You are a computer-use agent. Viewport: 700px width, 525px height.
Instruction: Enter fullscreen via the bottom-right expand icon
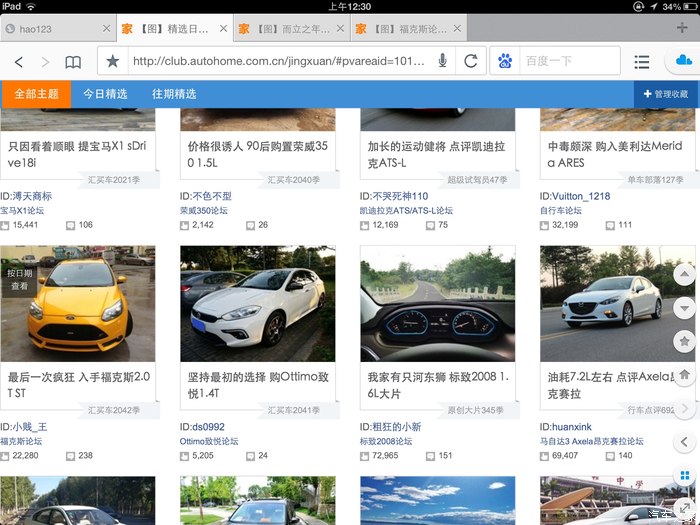tap(684, 509)
